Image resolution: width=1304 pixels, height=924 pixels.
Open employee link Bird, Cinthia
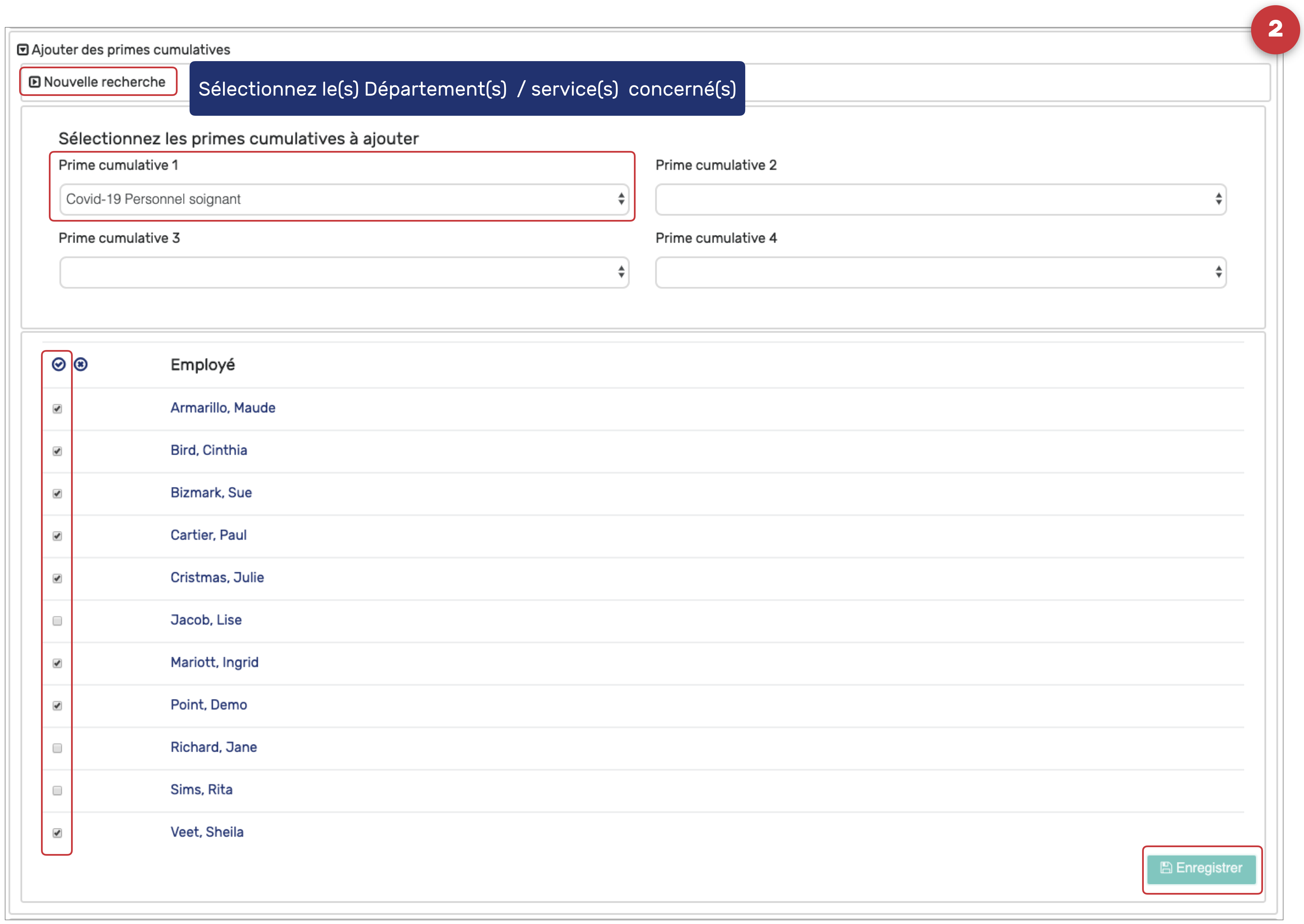209,450
